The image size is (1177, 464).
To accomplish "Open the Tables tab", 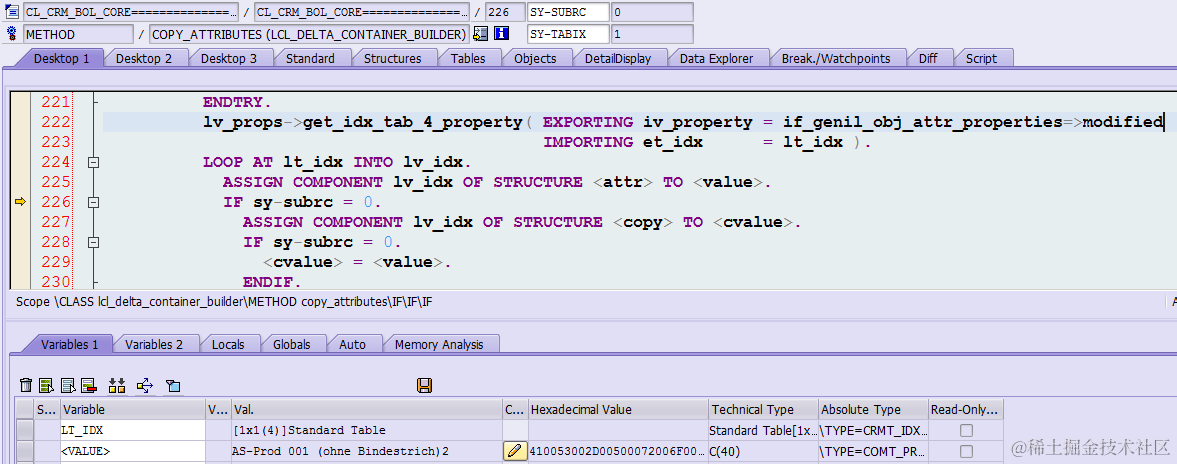I will click(468, 59).
